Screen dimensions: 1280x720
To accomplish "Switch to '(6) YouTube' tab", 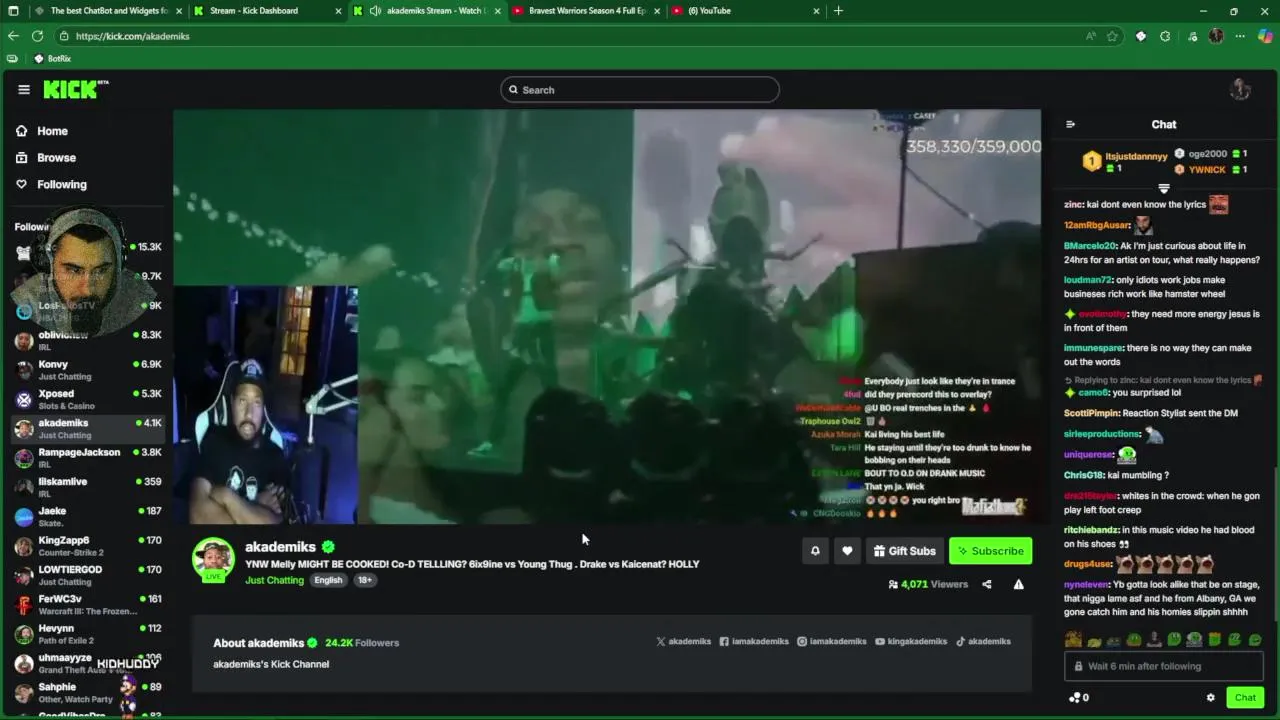I will point(745,11).
